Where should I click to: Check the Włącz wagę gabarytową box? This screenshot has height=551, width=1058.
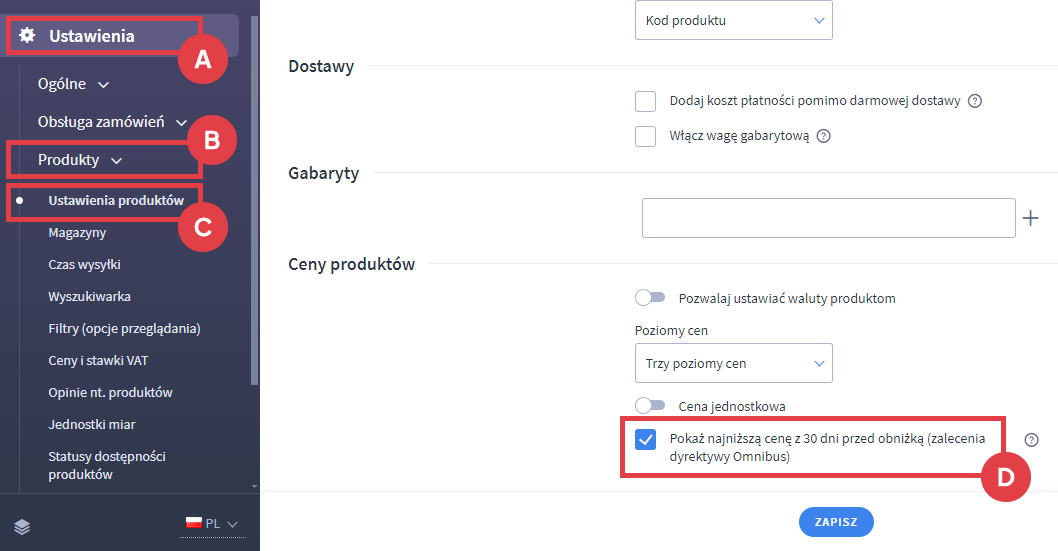coord(645,136)
